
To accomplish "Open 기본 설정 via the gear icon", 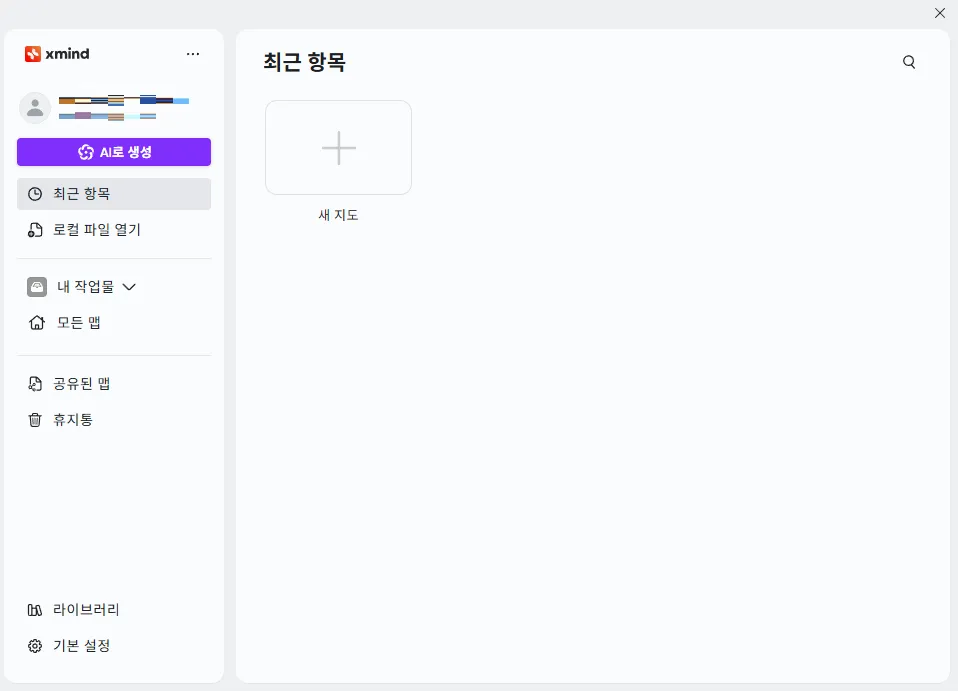I will click(35, 645).
